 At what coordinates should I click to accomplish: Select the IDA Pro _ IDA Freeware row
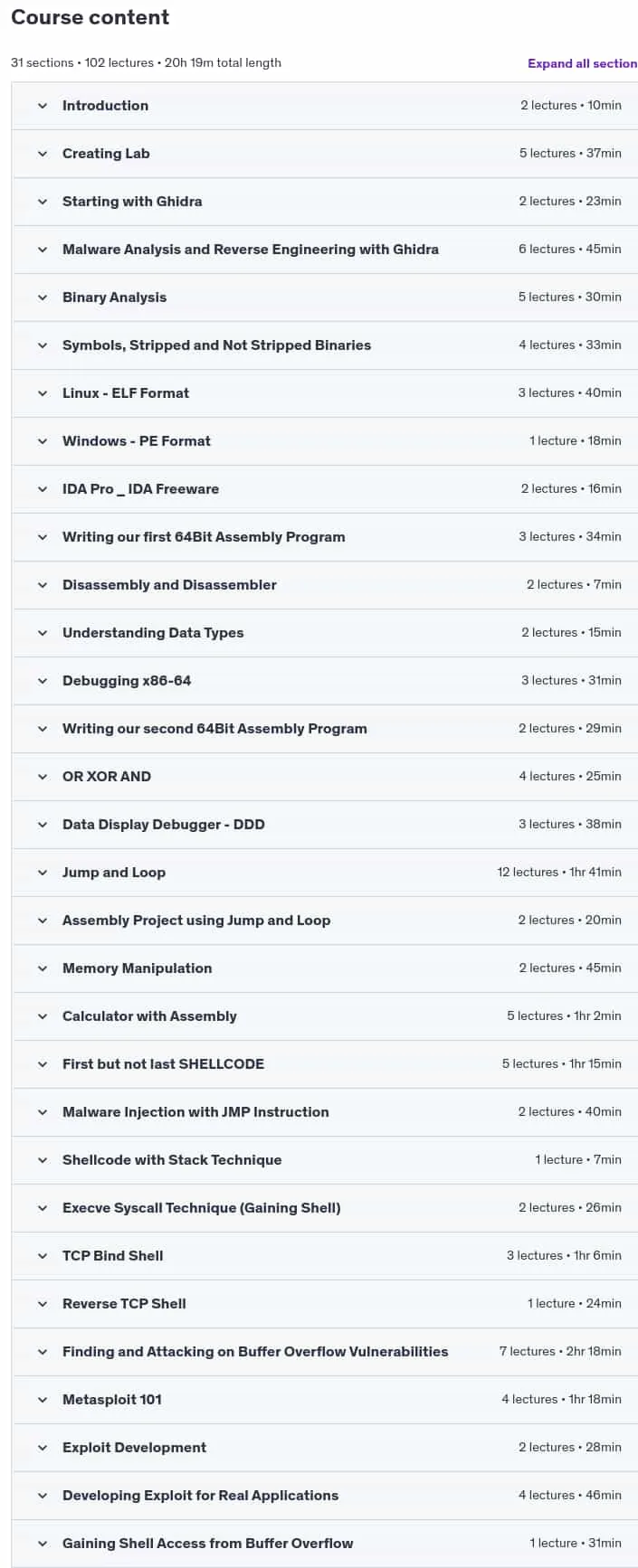pos(324,489)
